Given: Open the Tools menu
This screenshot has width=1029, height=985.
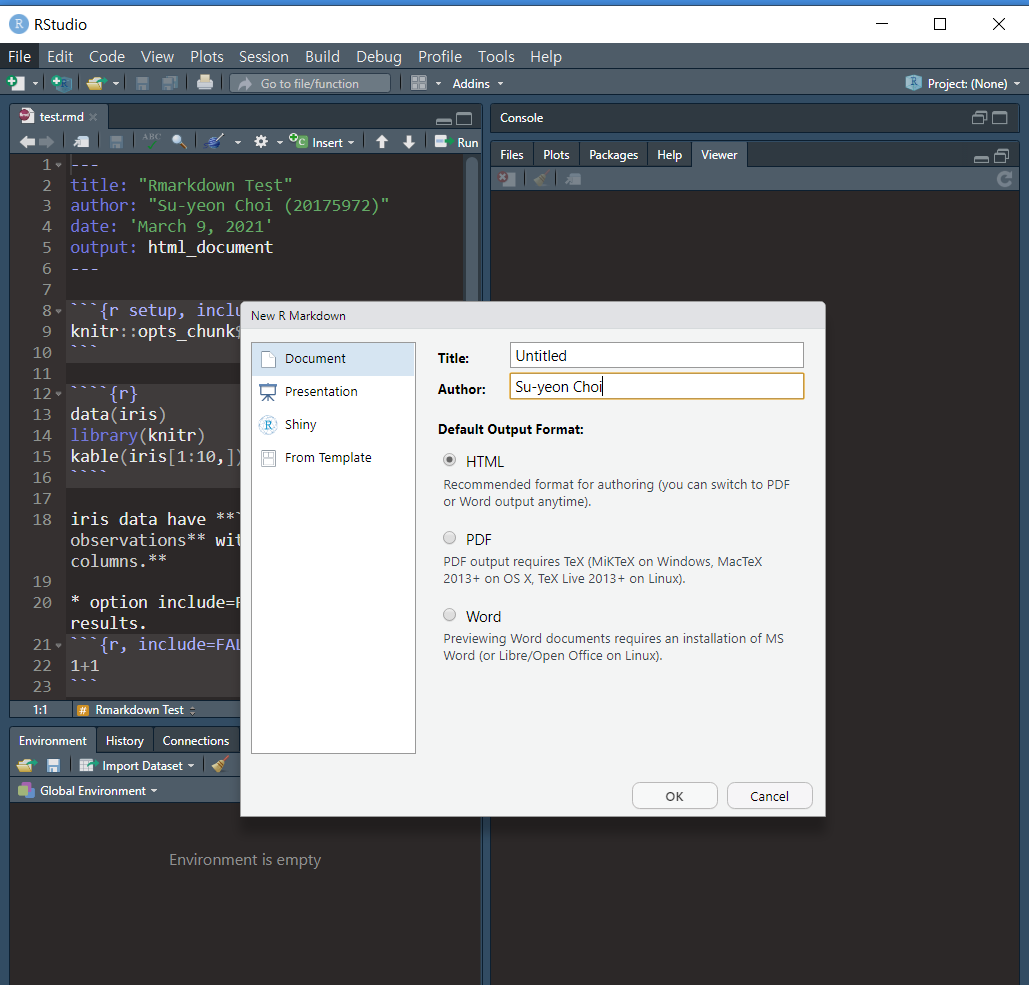Looking at the screenshot, I should (496, 57).
